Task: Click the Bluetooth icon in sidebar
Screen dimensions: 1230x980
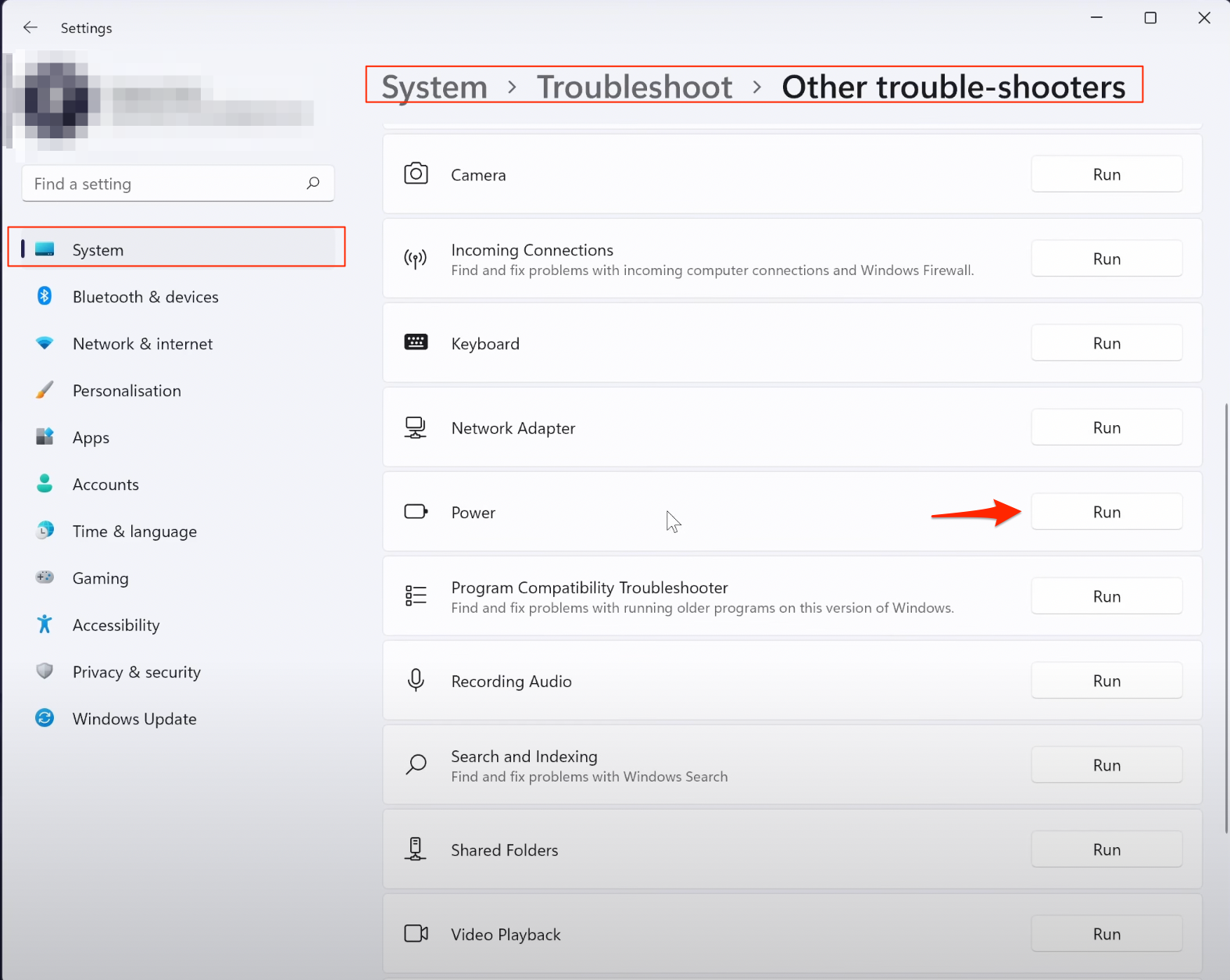Action: 45,296
